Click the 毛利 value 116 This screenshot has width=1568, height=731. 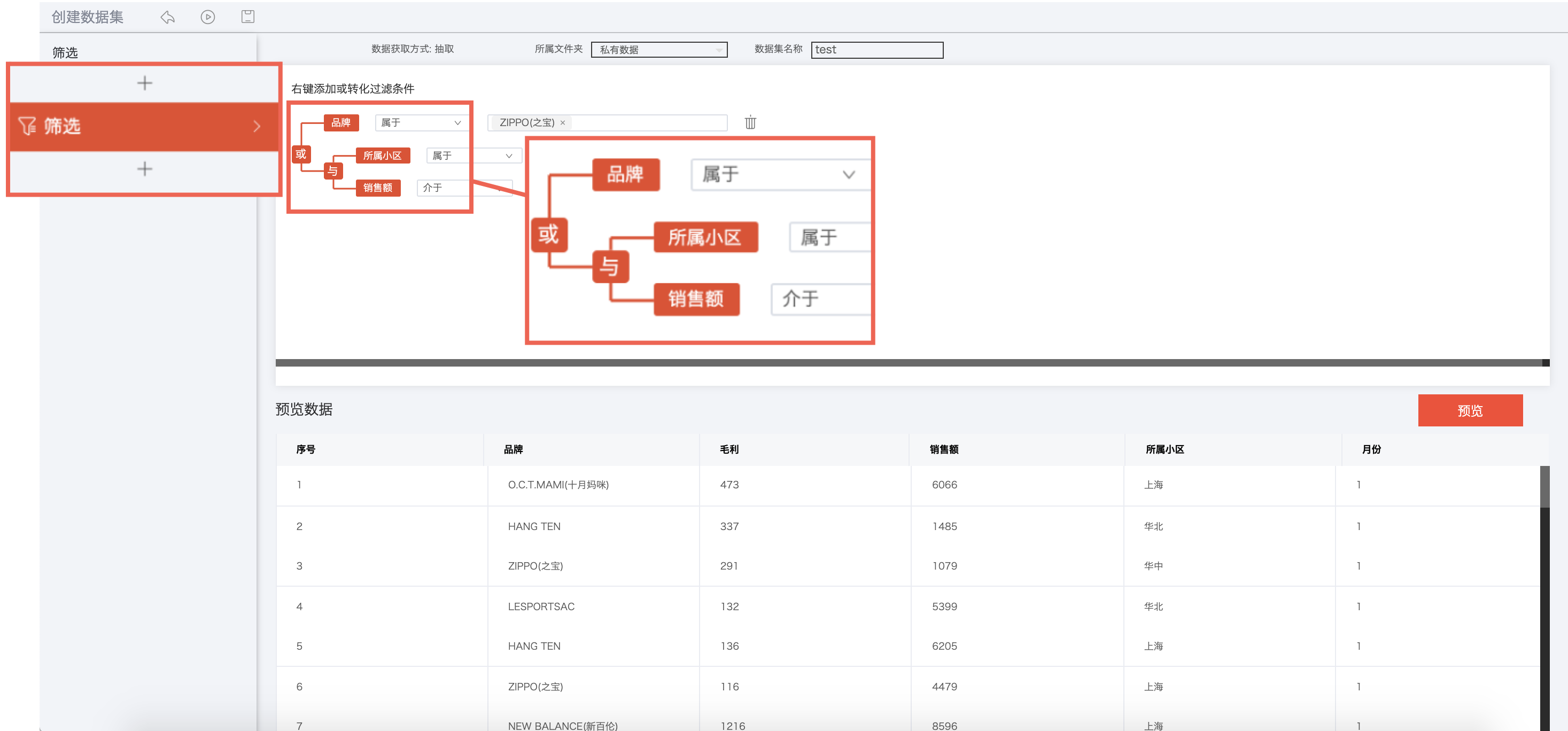point(729,687)
